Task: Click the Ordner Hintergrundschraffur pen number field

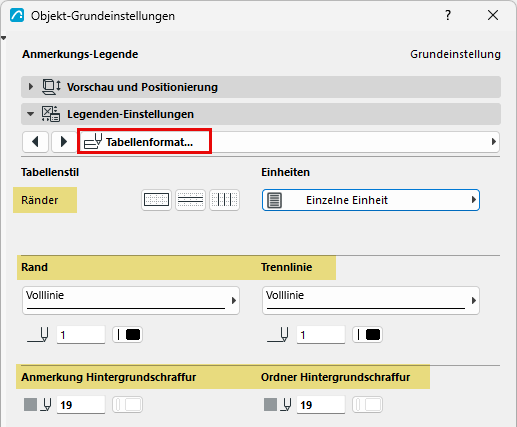Action: pyautogui.click(x=321, y=405)
